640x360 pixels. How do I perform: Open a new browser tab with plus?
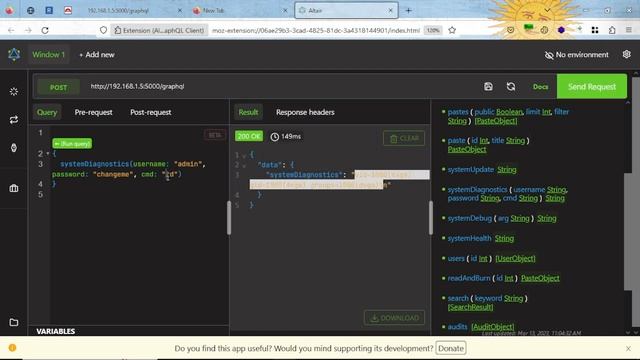tap(408, 11)
